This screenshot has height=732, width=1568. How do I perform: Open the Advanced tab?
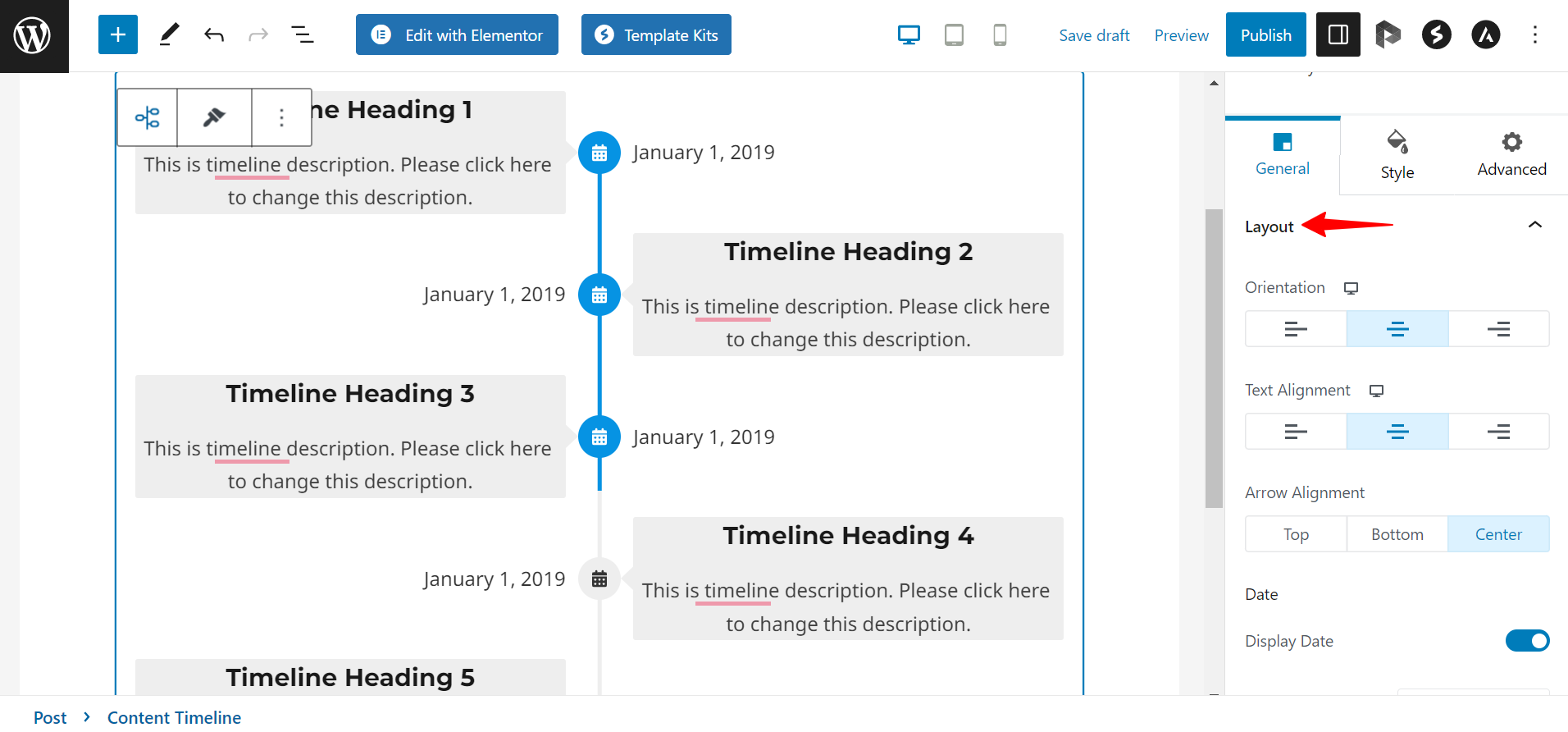tap(1511, 155)
